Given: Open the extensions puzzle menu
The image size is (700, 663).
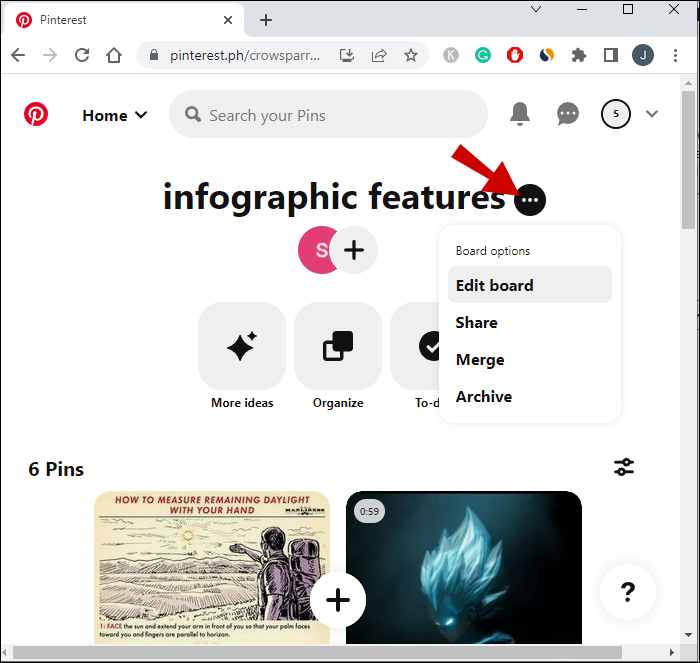Looking at the screenshot, I should point(579,55).
